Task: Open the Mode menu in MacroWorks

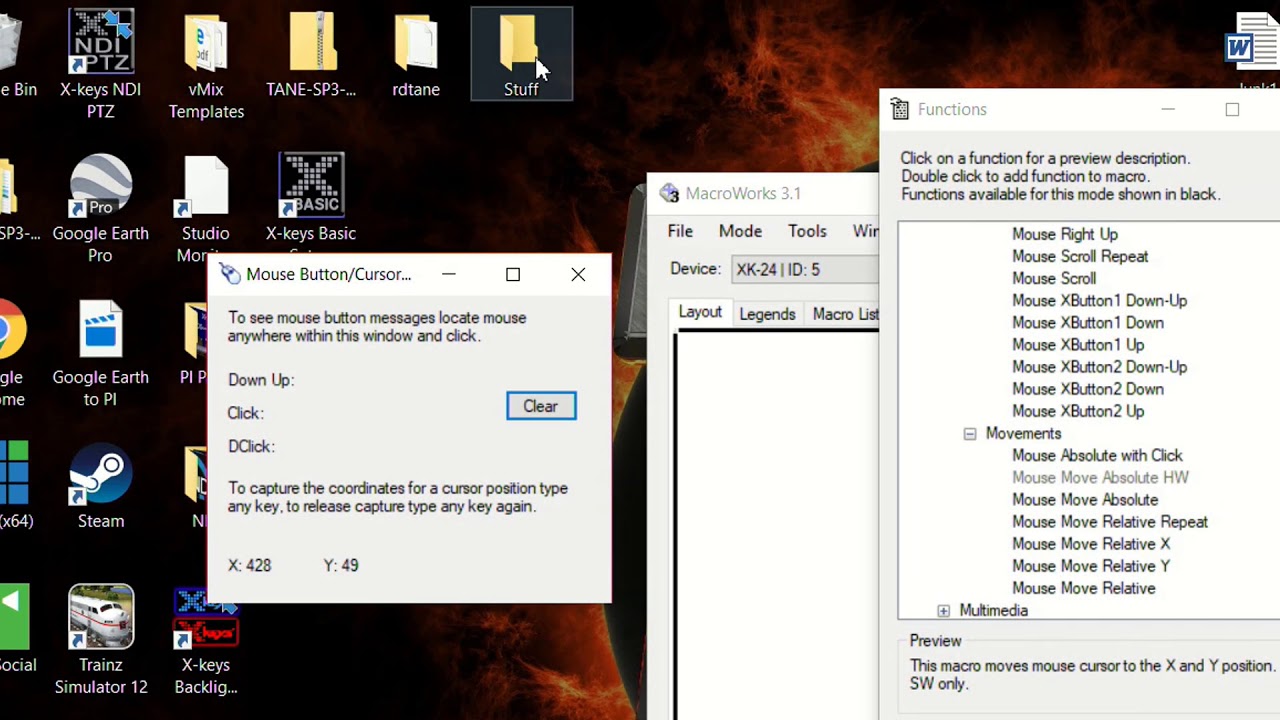Action: [740, 231]
